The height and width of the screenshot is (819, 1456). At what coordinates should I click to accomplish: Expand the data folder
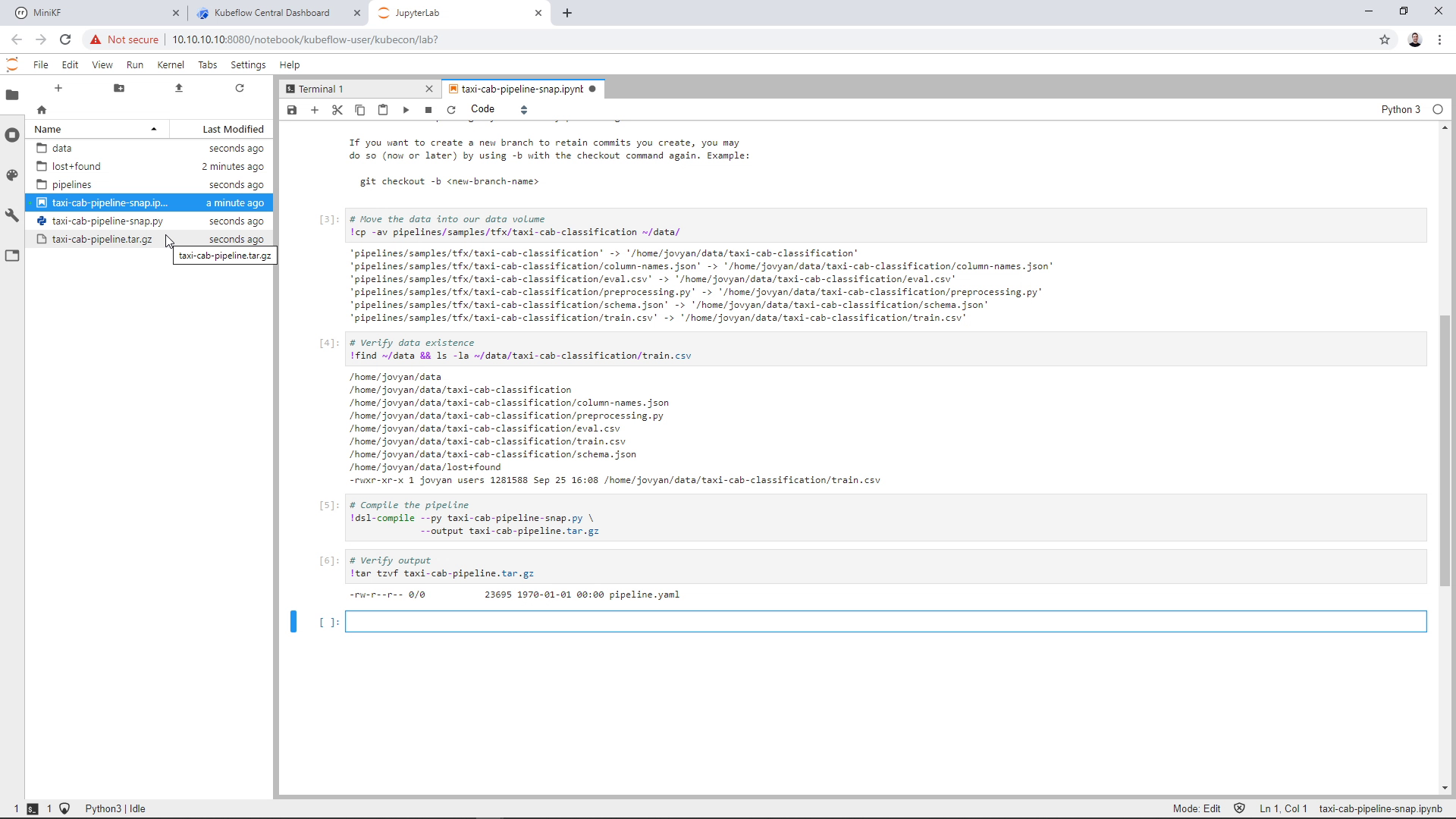tap(62, 147)
